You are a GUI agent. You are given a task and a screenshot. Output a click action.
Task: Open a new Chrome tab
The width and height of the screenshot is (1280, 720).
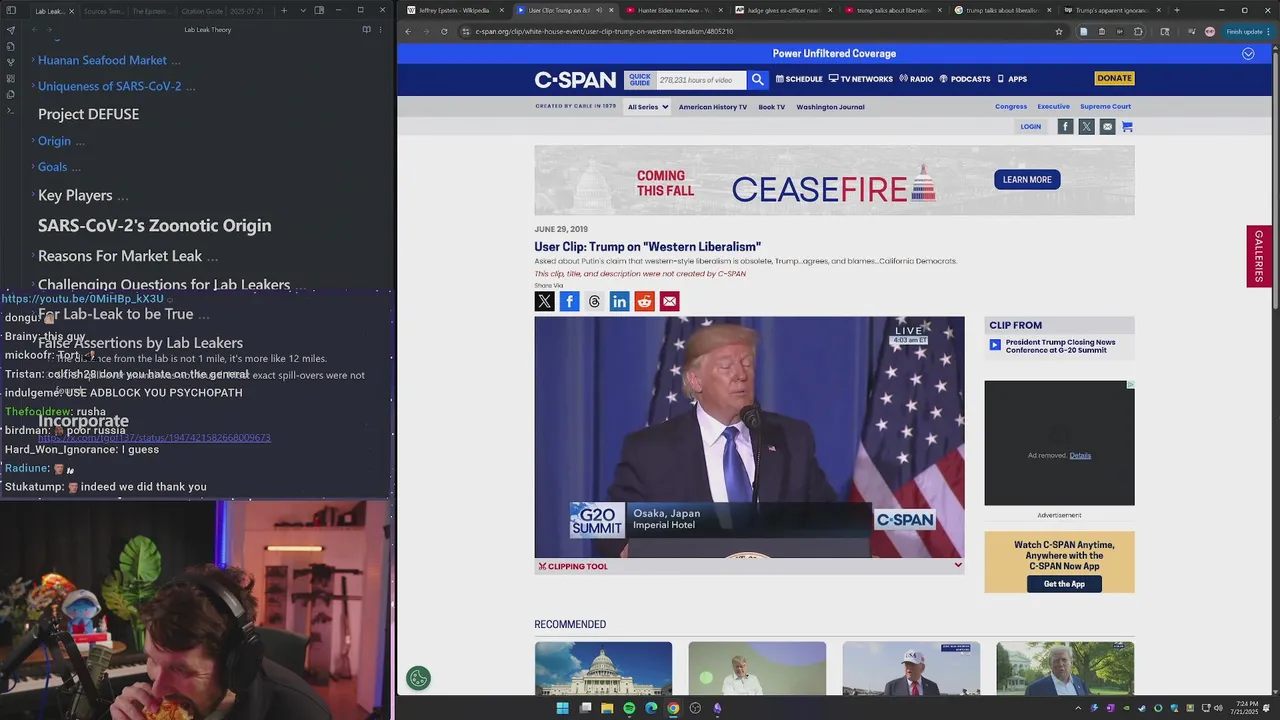pyautogui.click(x=1176, y=10)
